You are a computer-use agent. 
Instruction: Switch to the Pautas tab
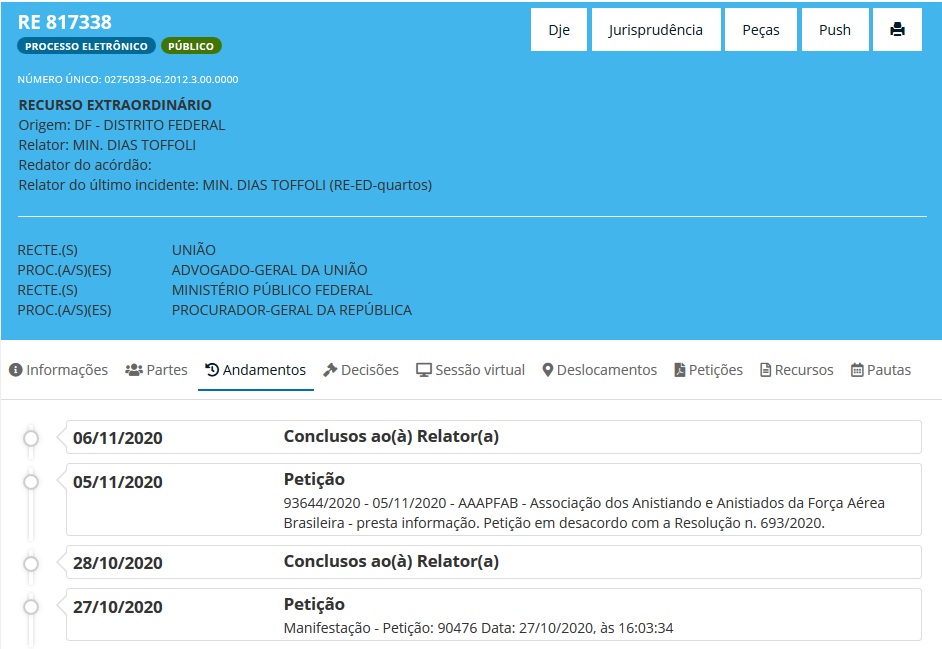coord(881,370)
